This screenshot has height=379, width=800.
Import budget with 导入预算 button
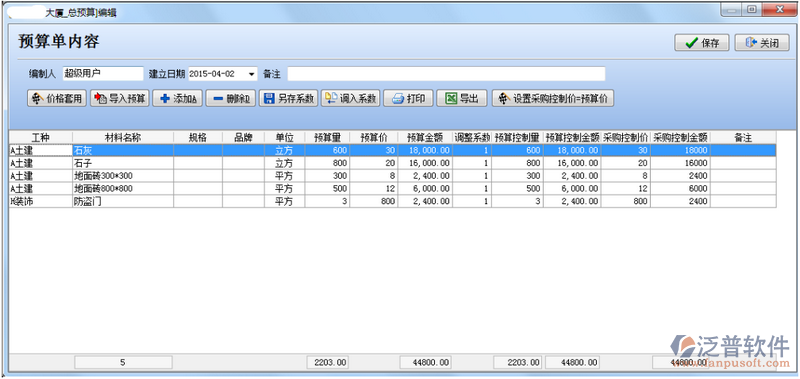coord(120,98)
